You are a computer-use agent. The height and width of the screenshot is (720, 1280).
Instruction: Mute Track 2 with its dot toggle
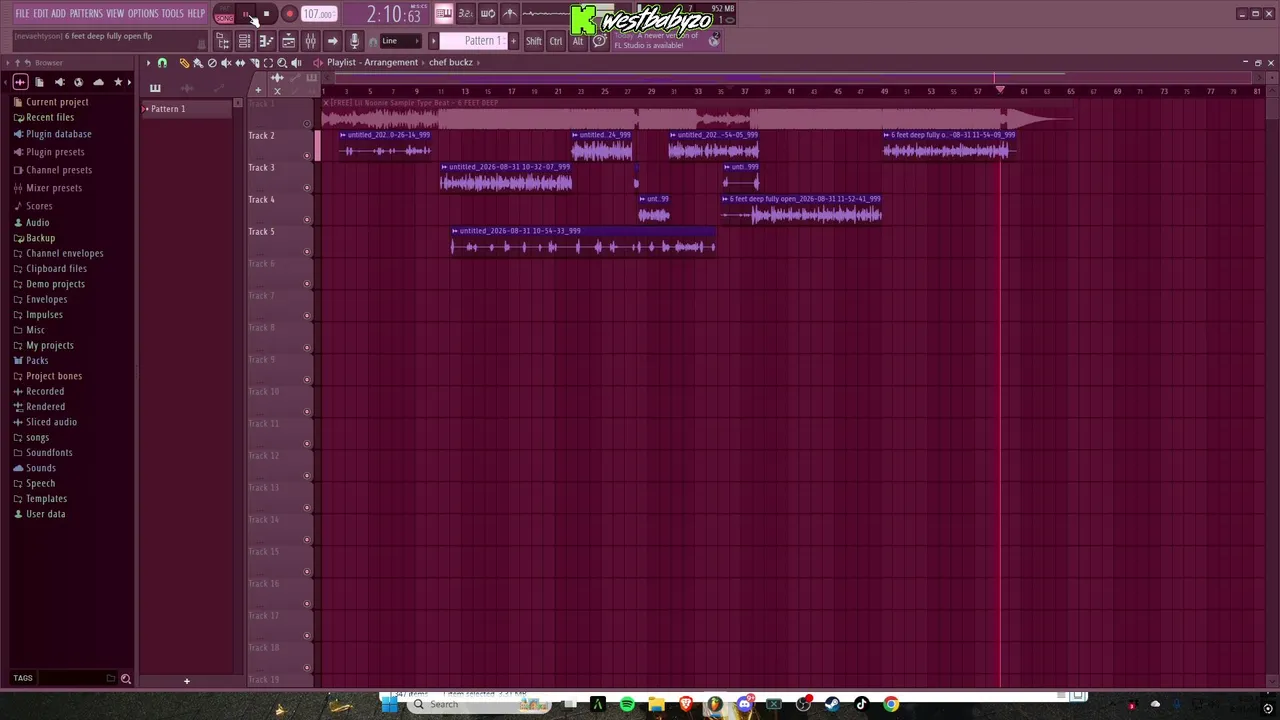(307, 156)
